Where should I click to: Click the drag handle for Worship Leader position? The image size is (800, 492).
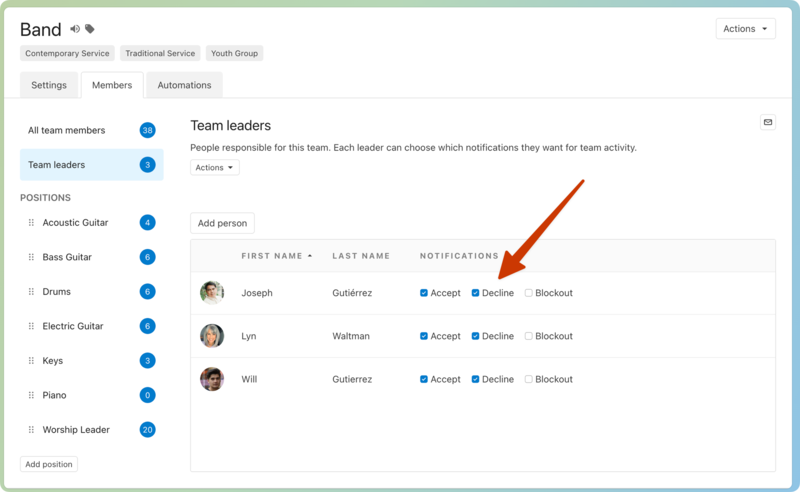[31, 430]
